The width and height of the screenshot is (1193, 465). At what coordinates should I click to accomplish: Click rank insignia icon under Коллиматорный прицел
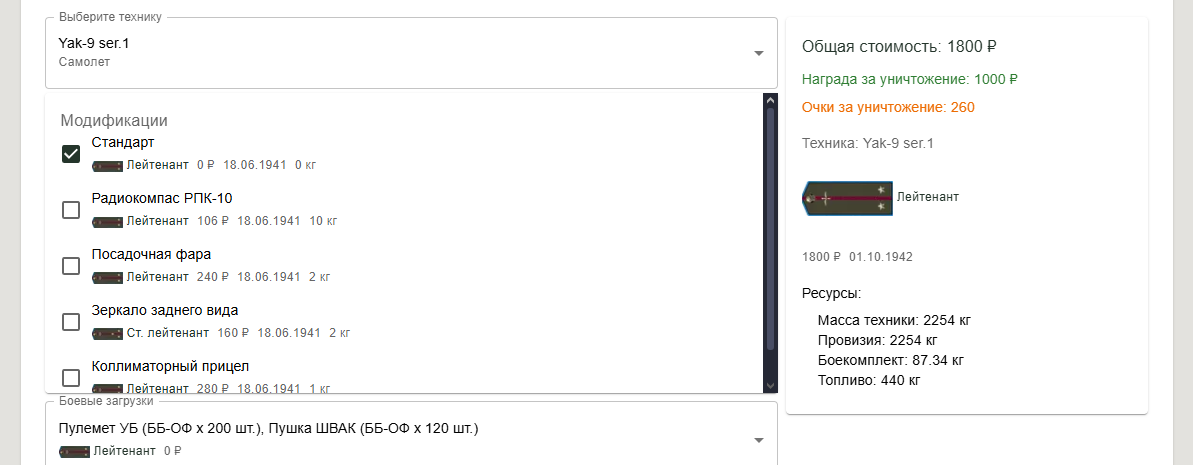click(107, 388)
